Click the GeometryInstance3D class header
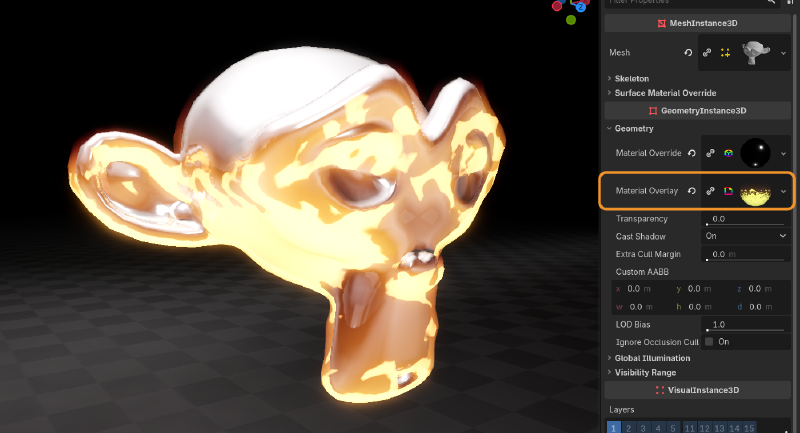The image size is (800, 433). point(697,111)
